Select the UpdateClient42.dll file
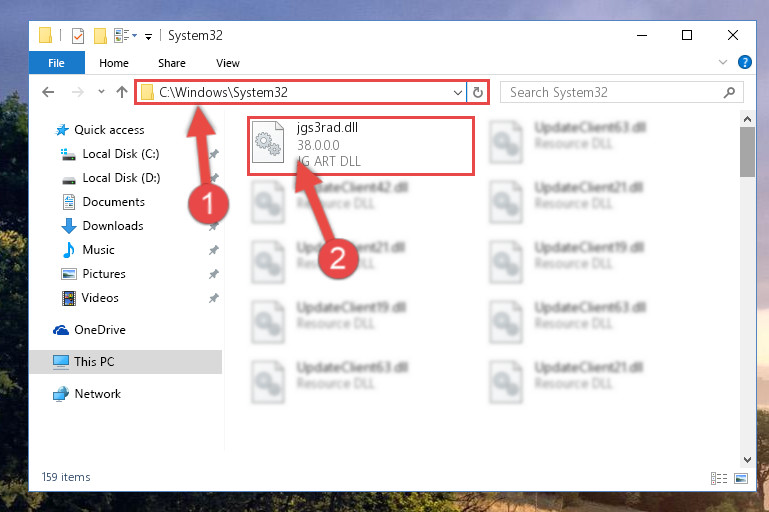The image size is (769, 512). point(330,201)
